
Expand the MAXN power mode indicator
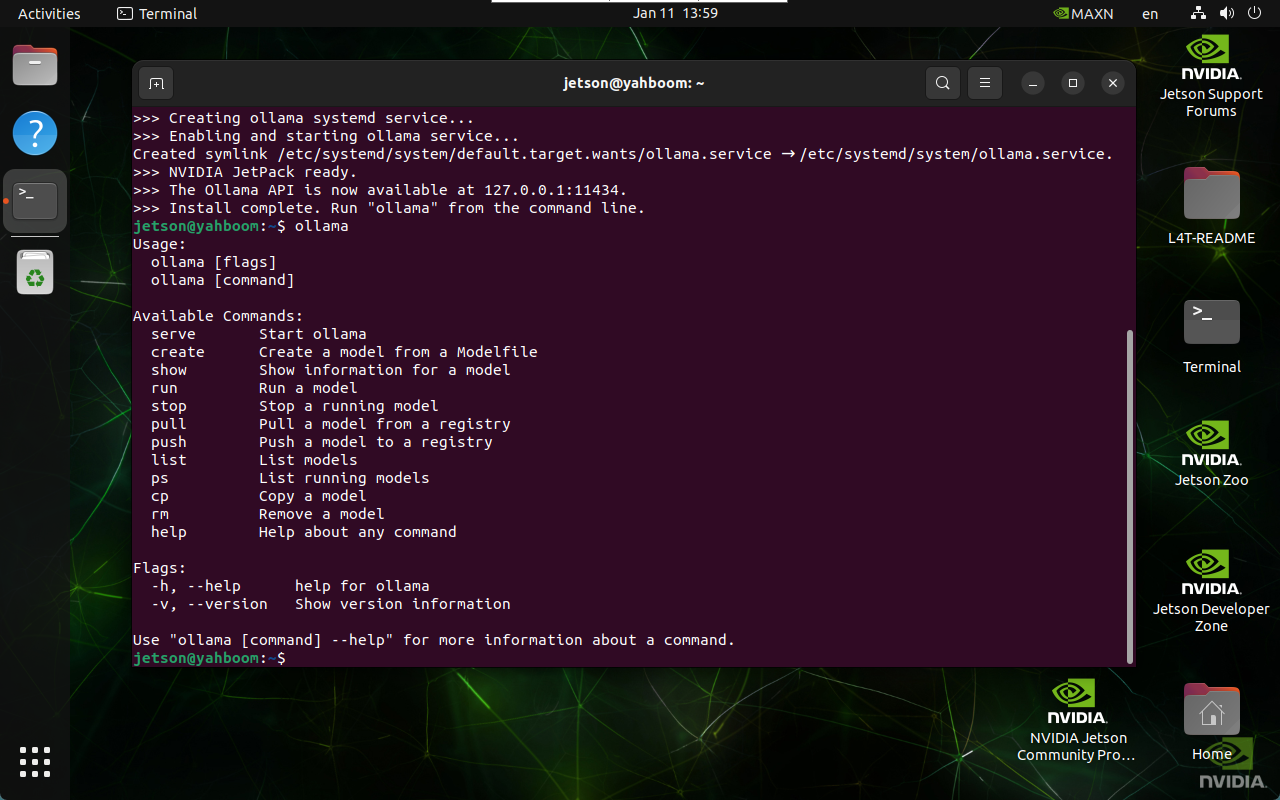click(x=1083, y=14)
